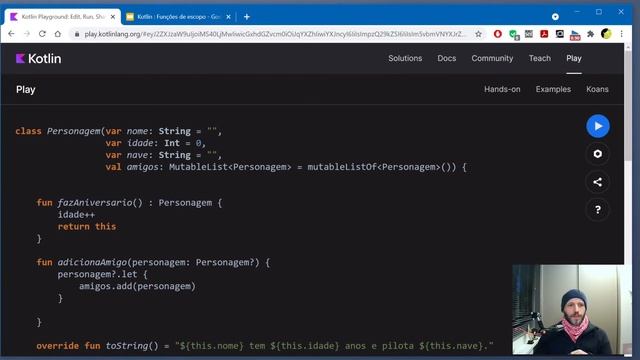Close the Kotlin Playground tab
Screen dimensions: 640x360
tap(113, 17)
